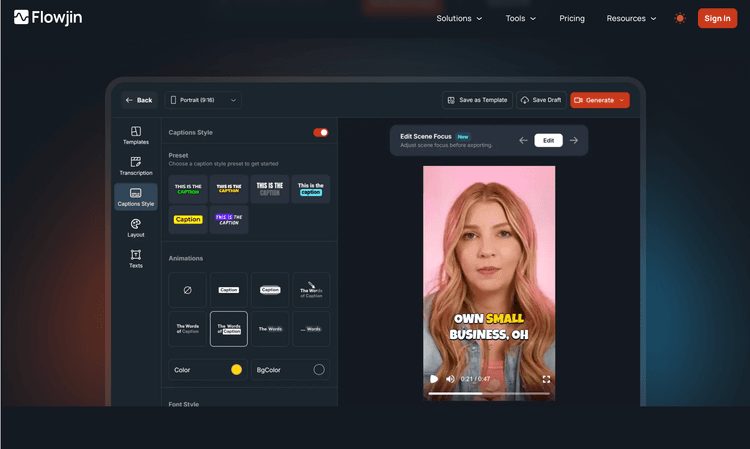750x449 pixels.
Task: Open the Layout sidebar panel
Action: click(136, 228)
